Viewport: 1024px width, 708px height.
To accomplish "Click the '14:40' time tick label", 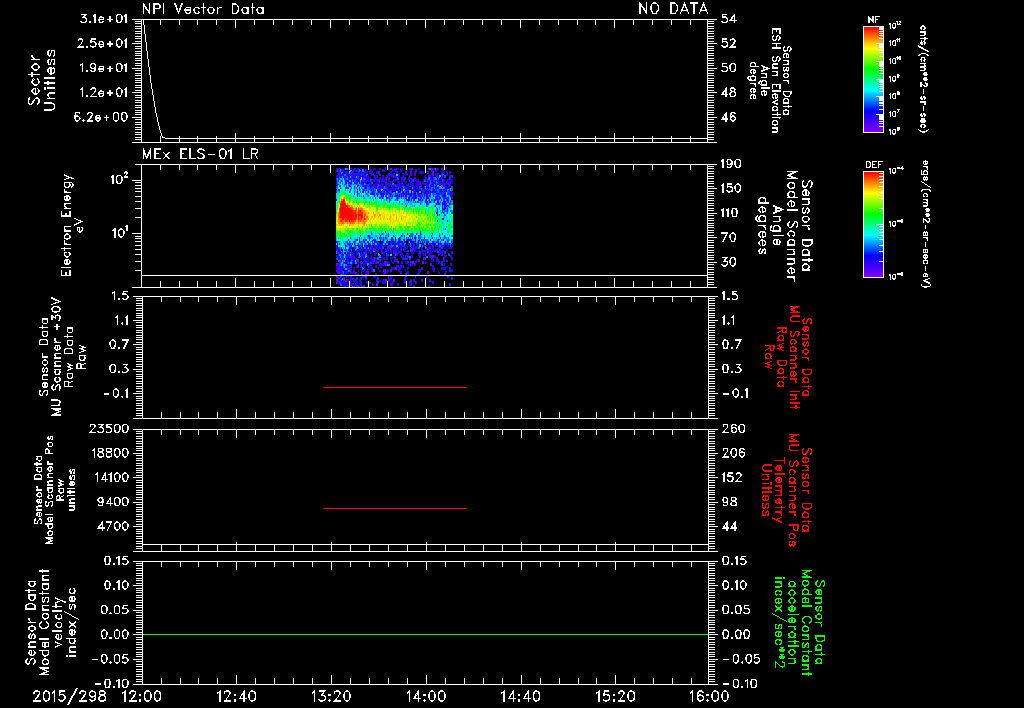I will click(x=520, y=696).
